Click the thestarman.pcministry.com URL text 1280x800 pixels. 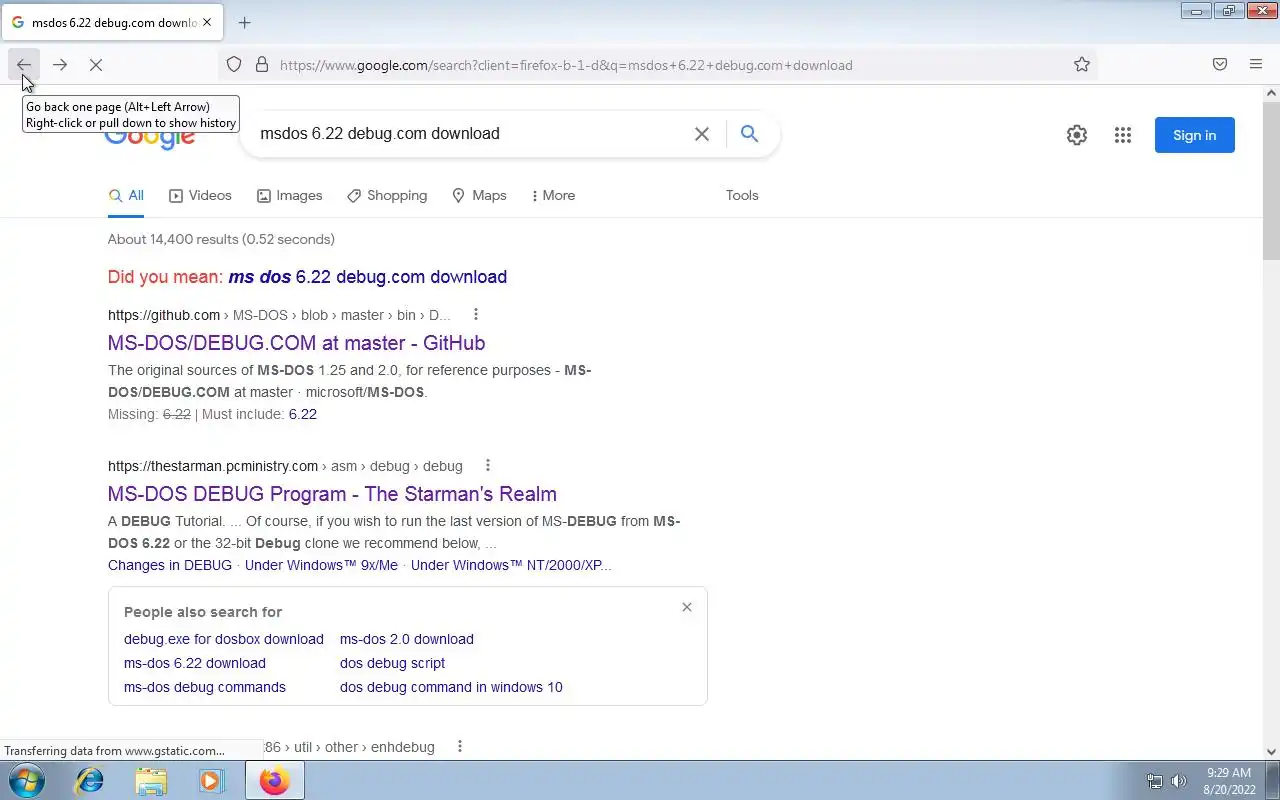click(x=285, y=466)
